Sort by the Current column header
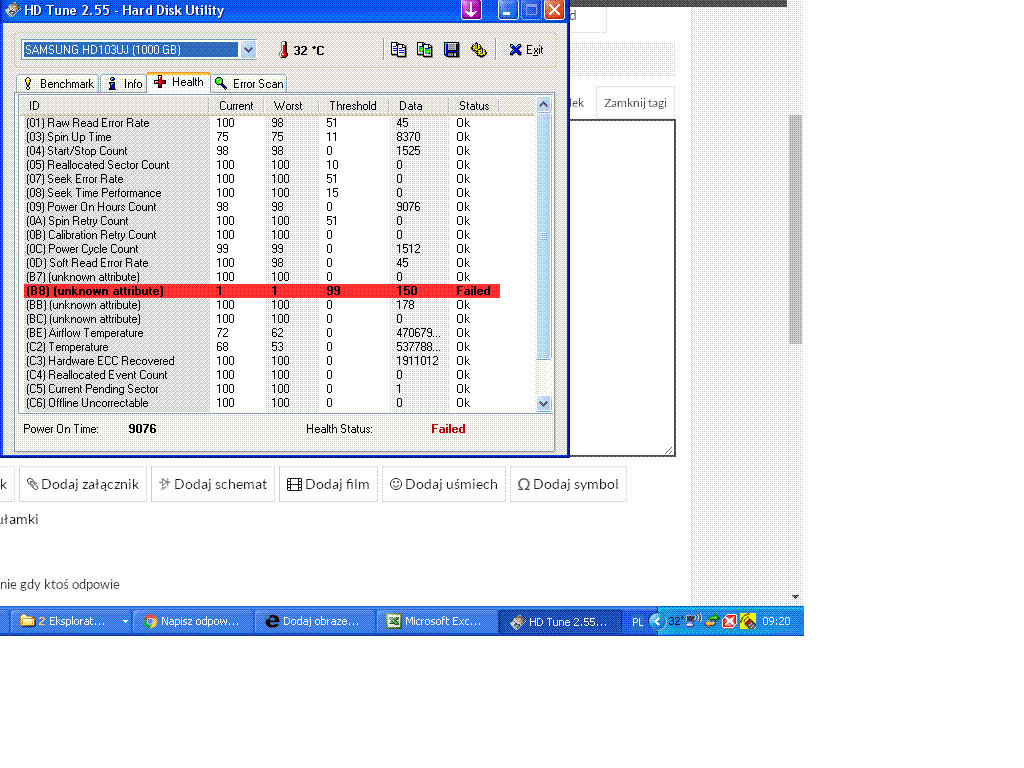This screenshot has height=768, width=1024. point(236,106)
